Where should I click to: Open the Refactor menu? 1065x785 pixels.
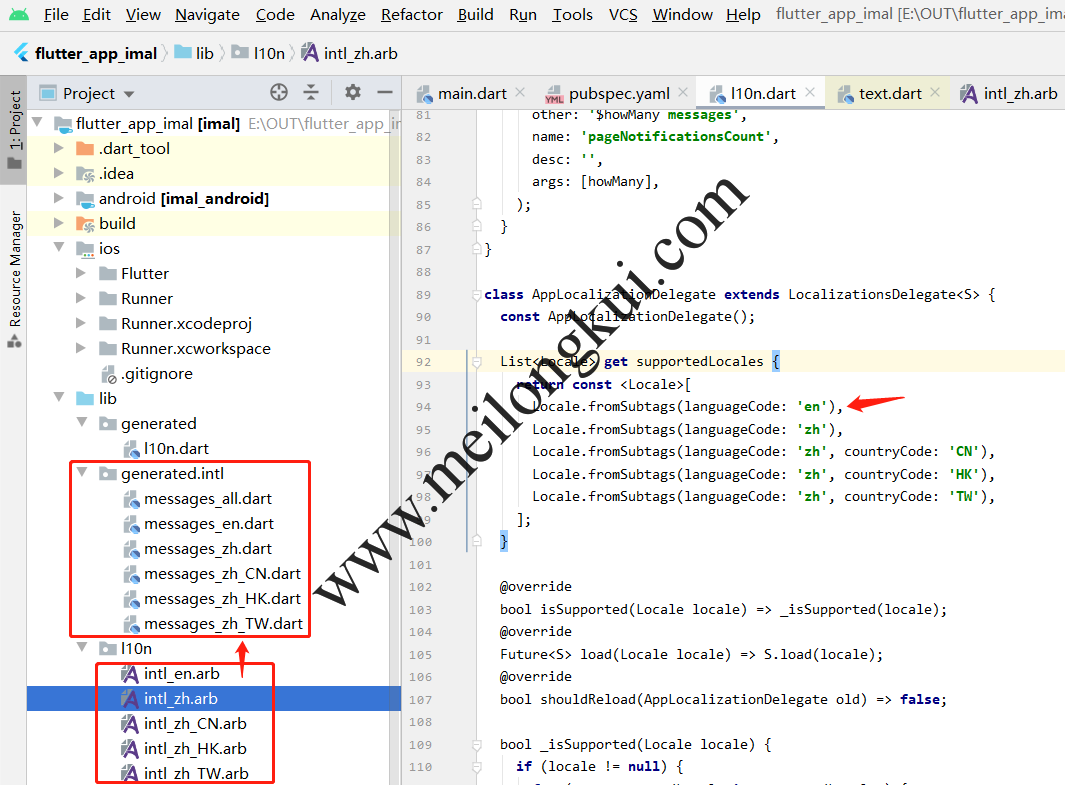click(x=412, y=14)
